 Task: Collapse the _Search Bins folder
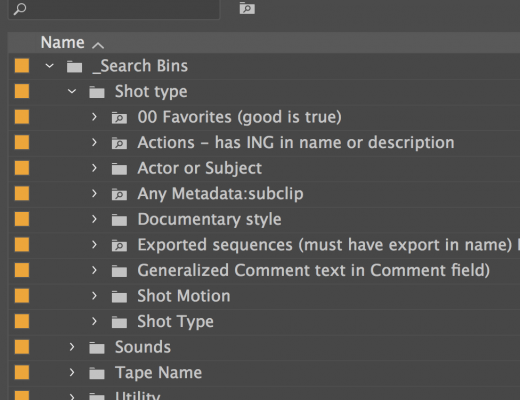(x=49, y=66)
